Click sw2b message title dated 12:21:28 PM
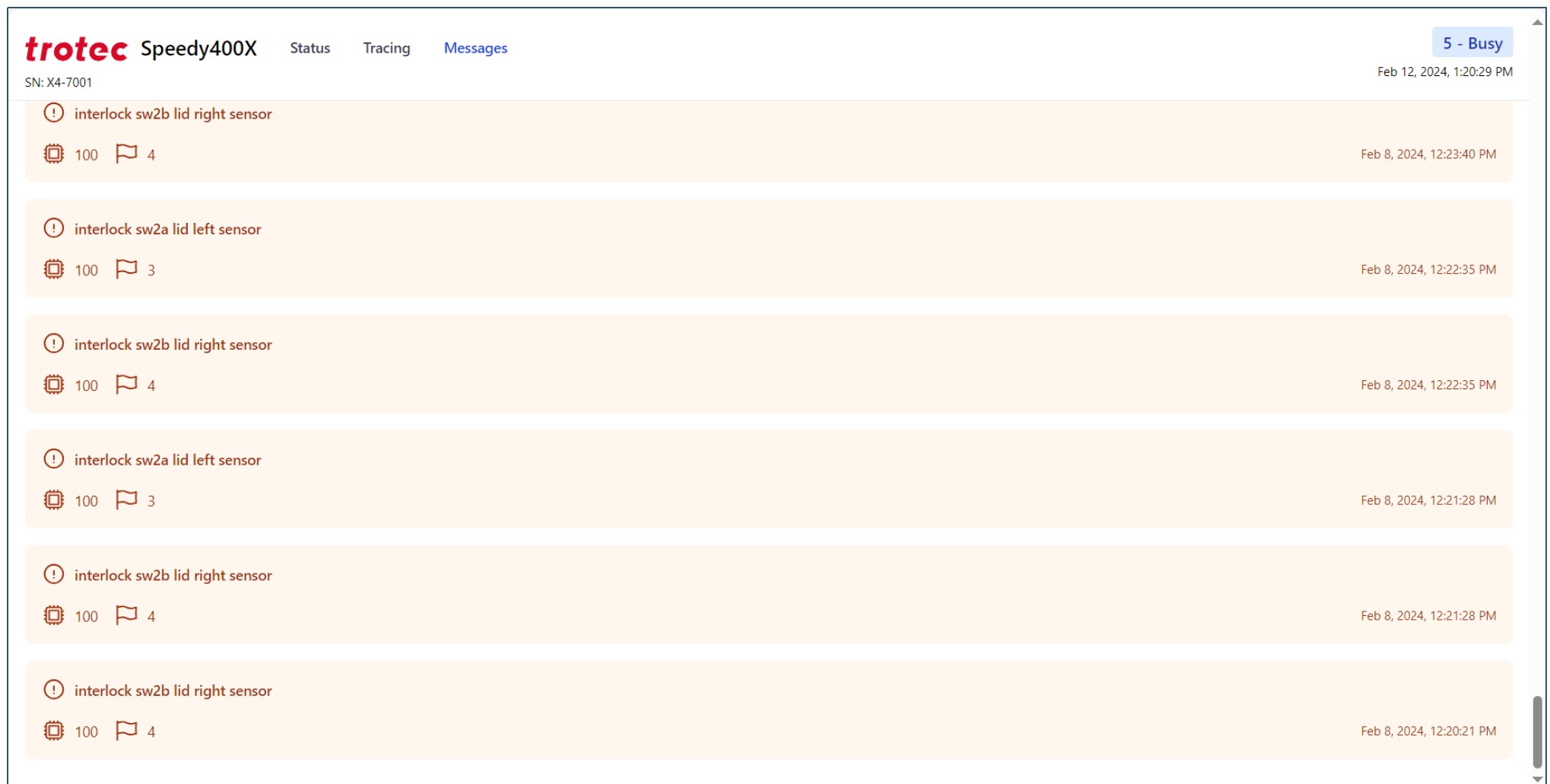The width and height of the screenshot is (1550, 784). click(173, 576)
